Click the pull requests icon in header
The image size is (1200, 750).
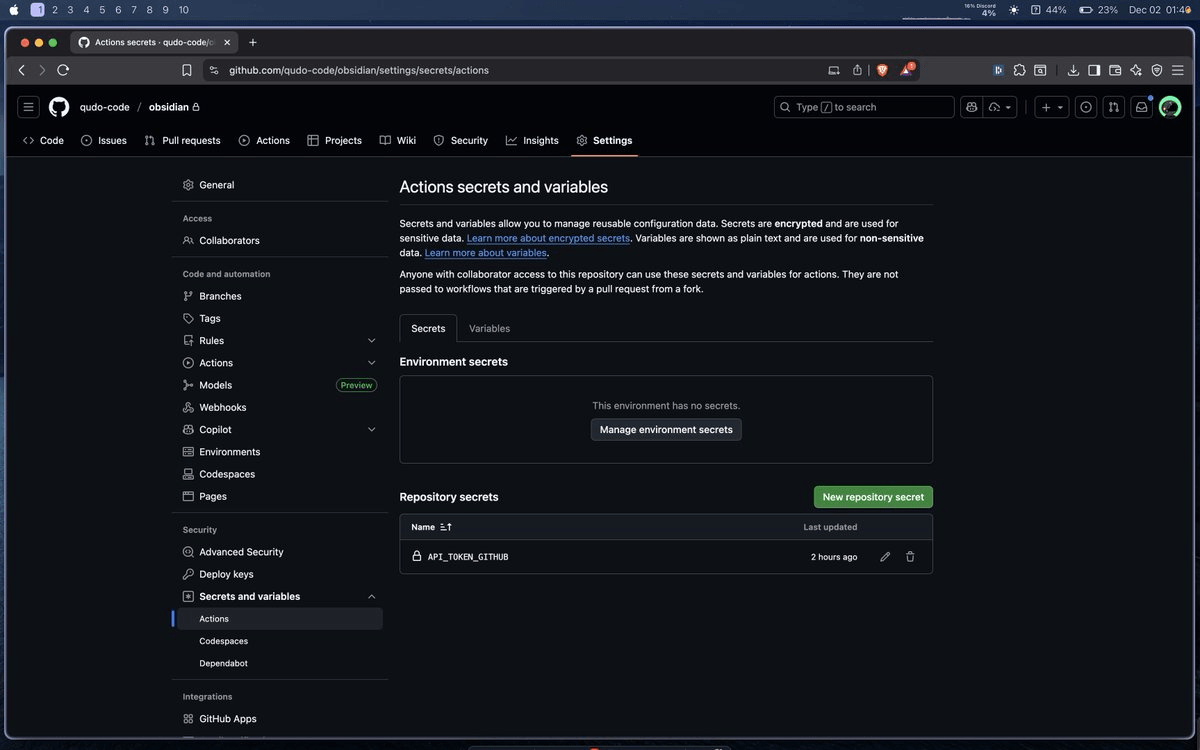coord(1113,107)
